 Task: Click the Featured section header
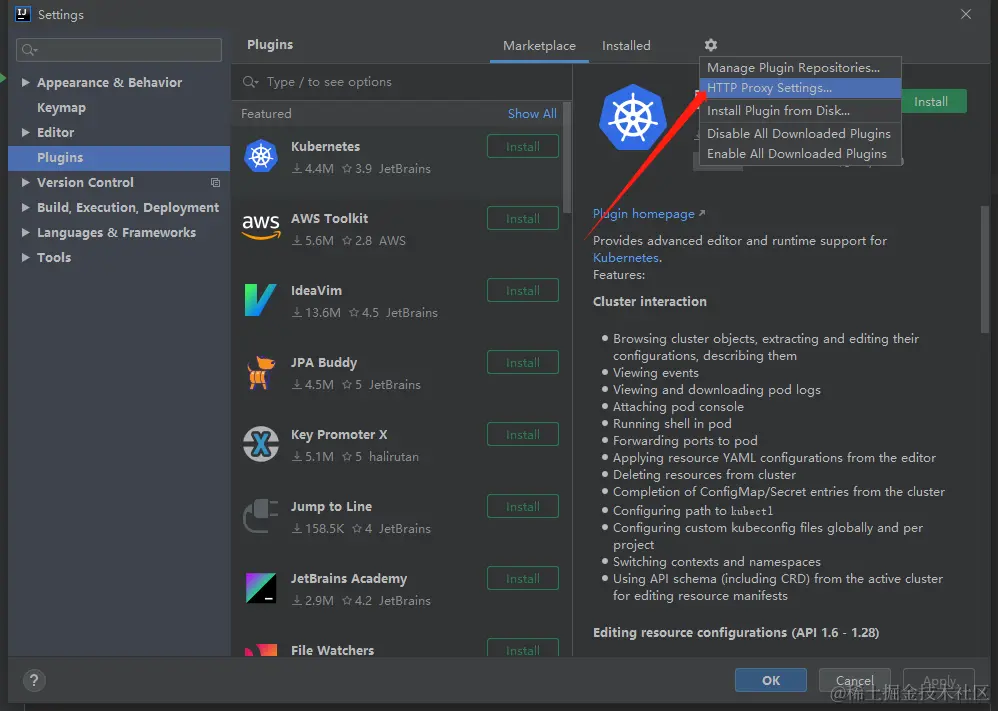coord(266,114)
